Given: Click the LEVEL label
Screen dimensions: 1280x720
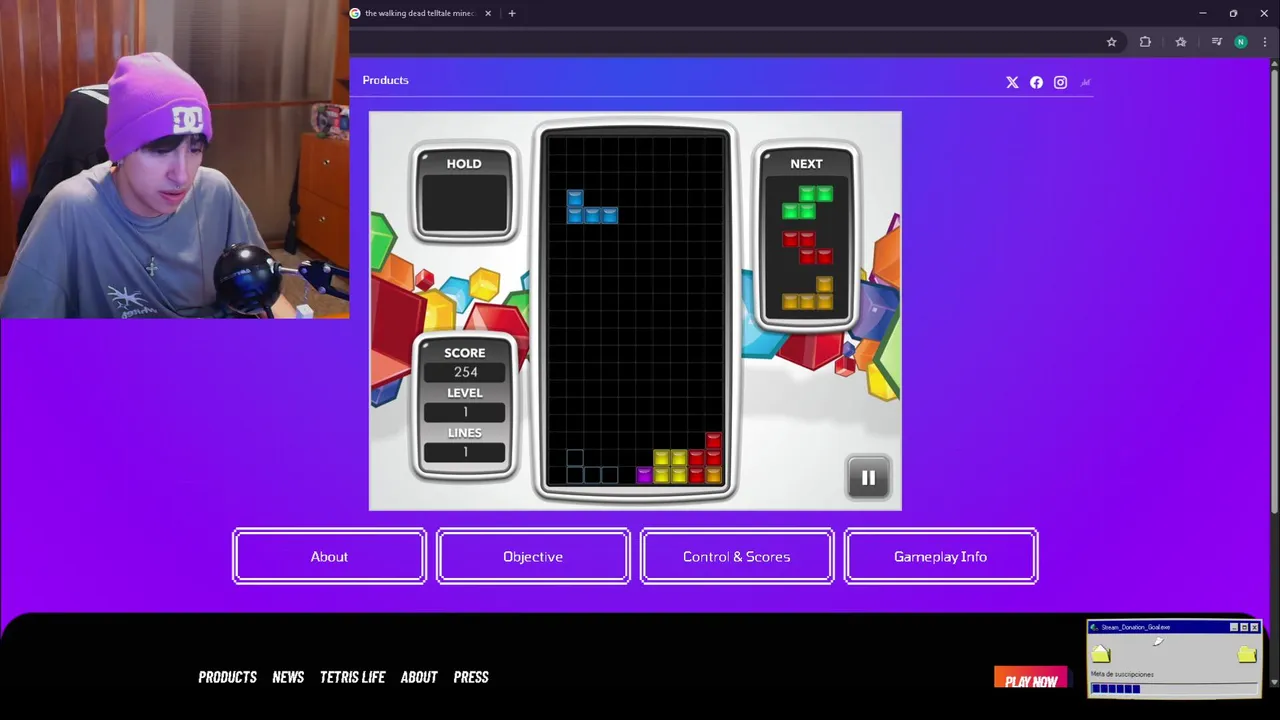Looking at the screenshot, I should click(465, 393).
